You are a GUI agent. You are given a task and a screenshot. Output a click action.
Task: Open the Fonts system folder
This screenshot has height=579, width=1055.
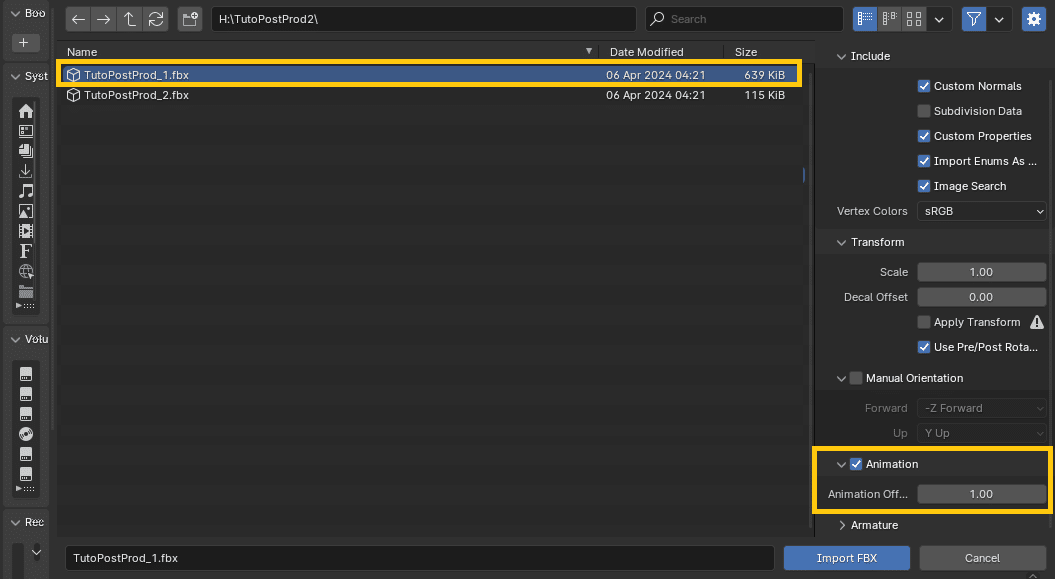pyautogui.click(x=26, y=251)
